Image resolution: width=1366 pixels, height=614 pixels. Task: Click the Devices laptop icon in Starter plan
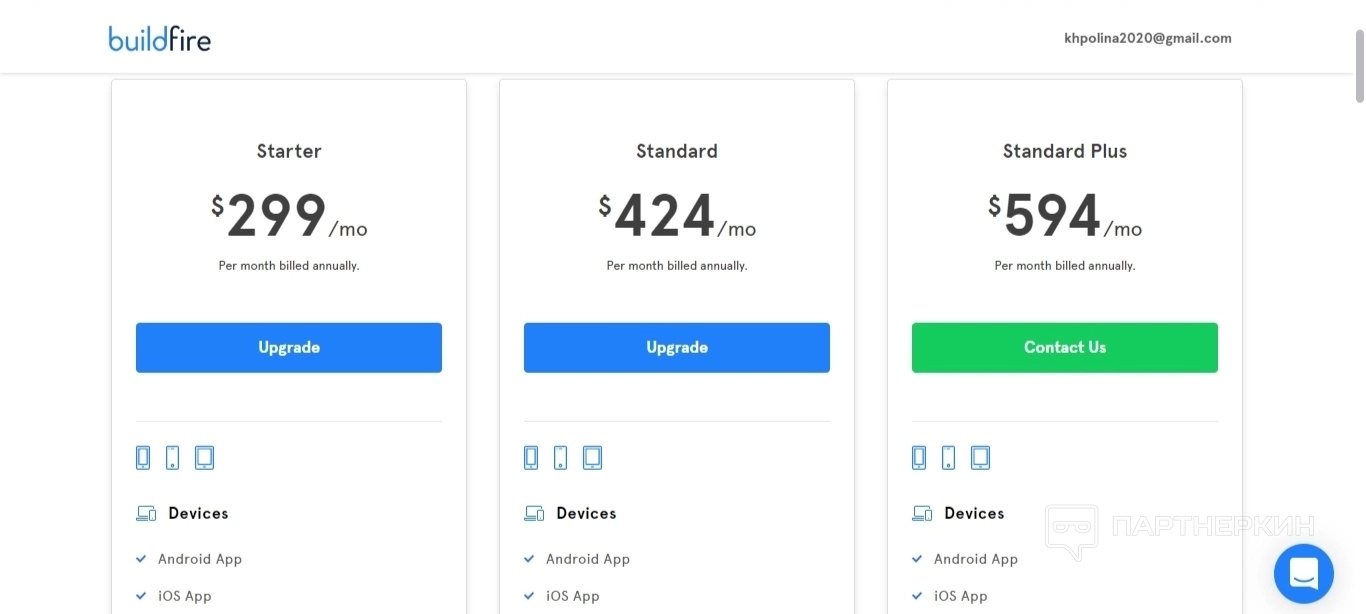(146, 514)
